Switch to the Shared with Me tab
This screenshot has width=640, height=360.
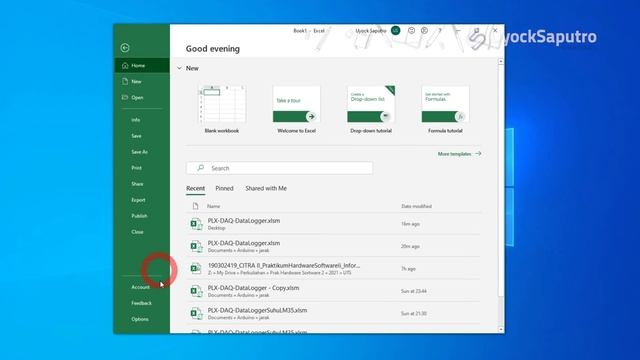266,188
